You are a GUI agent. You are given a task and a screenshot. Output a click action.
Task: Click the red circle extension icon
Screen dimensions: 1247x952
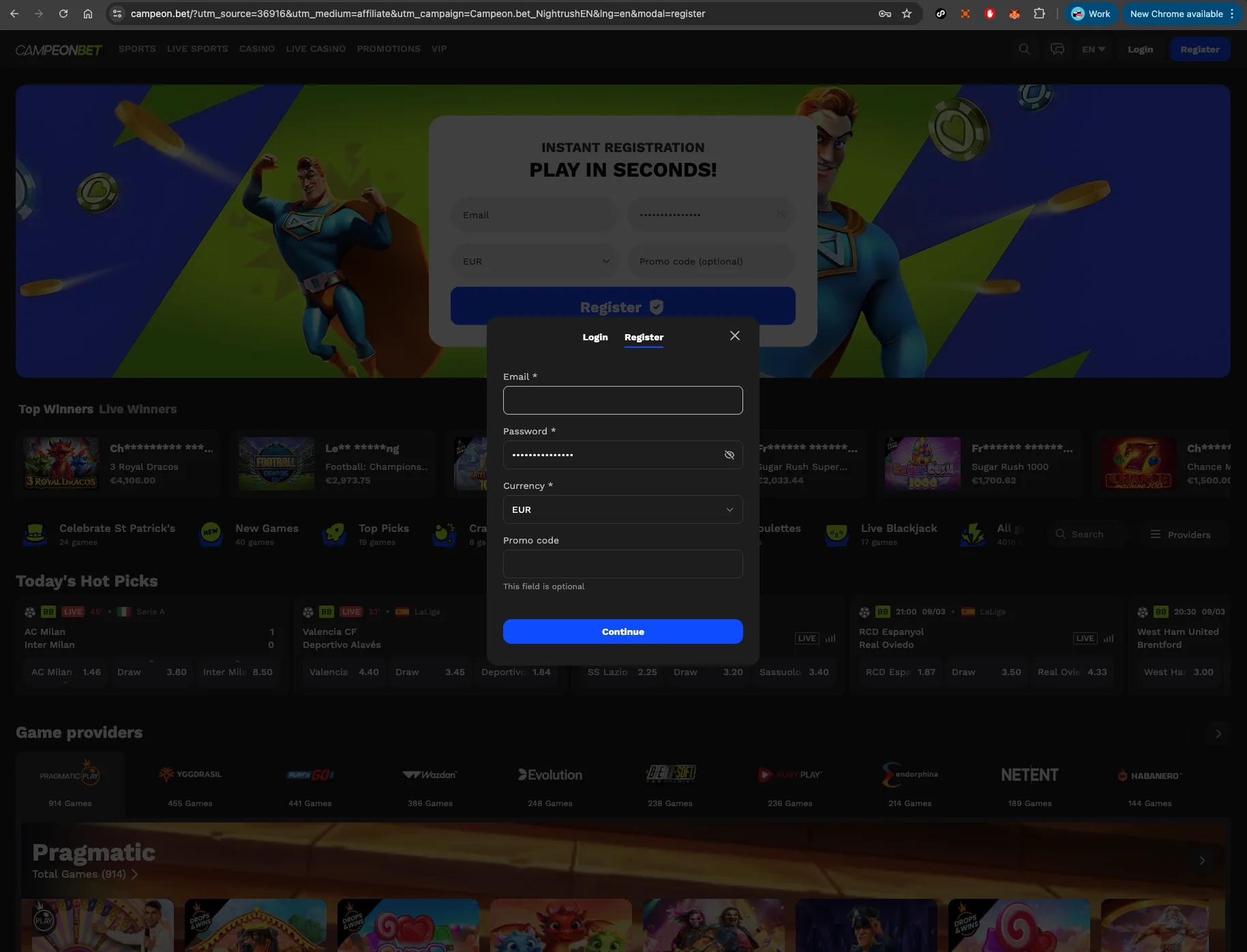click(x=990, y=14)
